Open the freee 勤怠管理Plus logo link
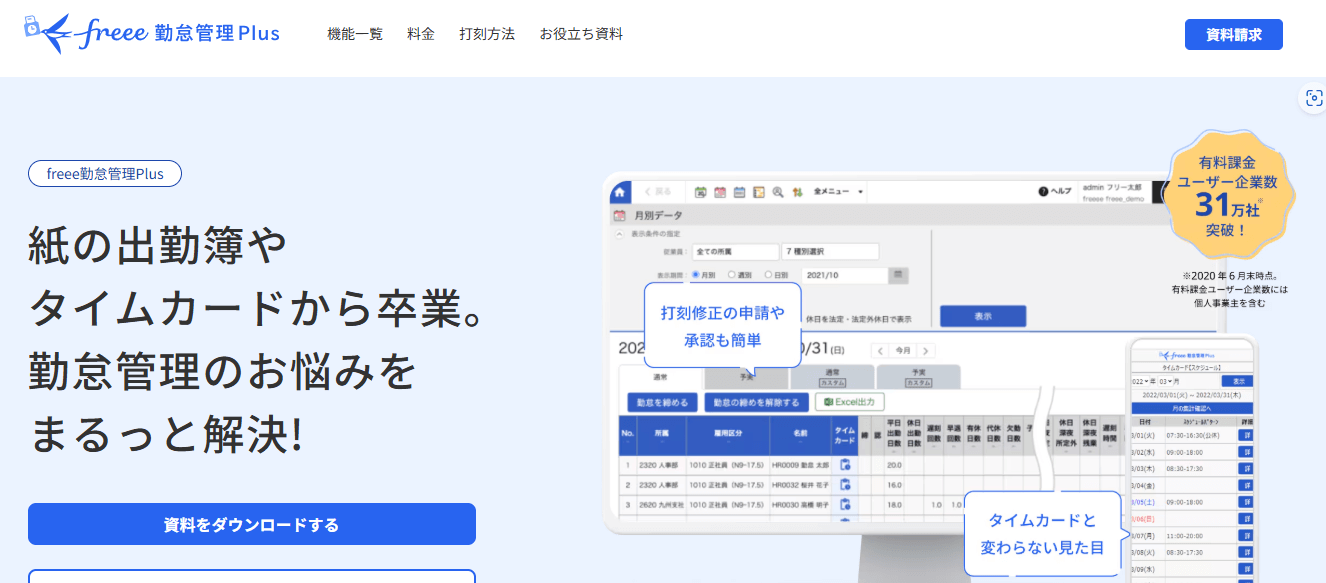The width and height of the screenshot is (1326, 583). click(x=152, y=33)
